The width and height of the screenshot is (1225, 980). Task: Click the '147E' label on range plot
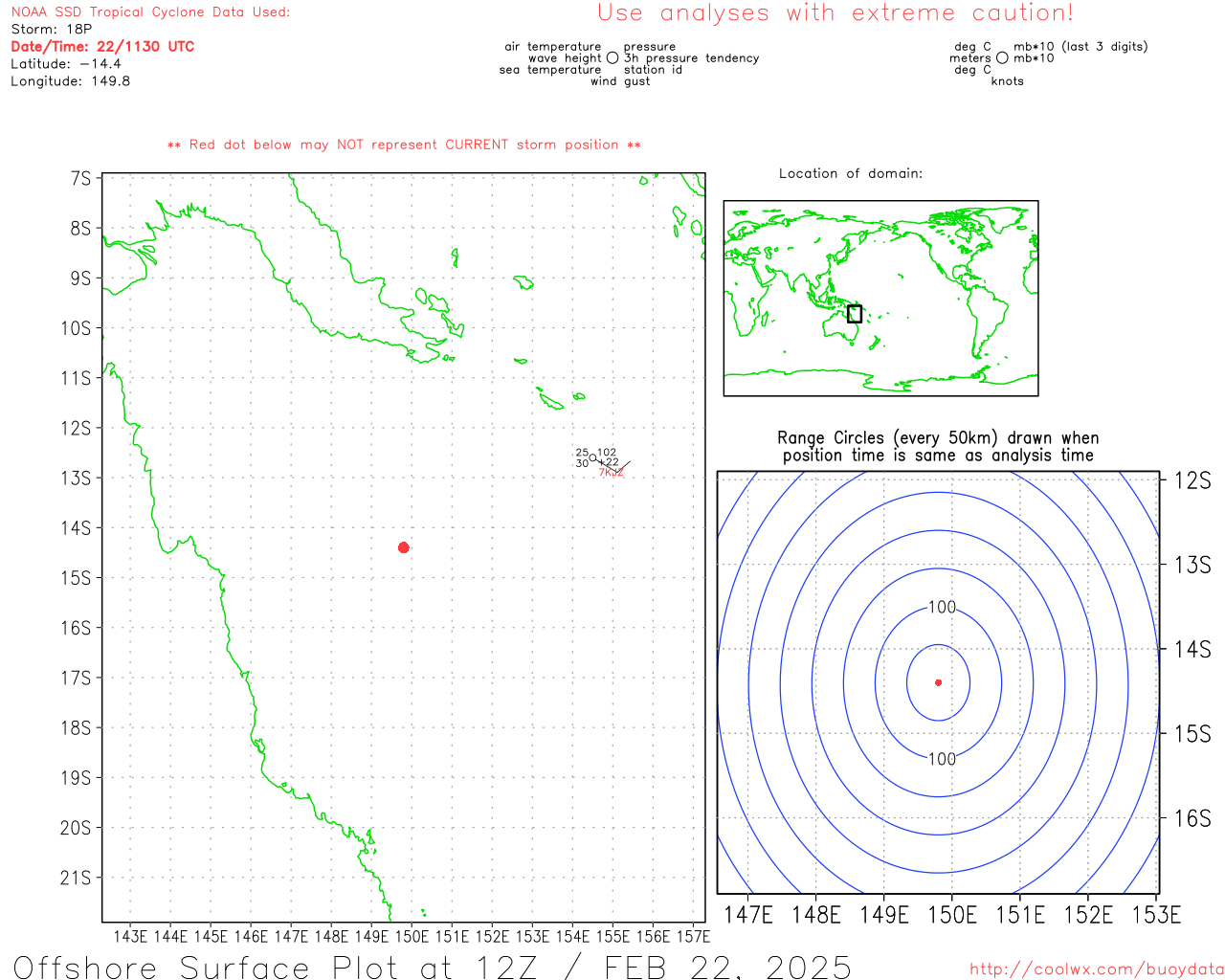pyautogui.click(x=748, y=915)
